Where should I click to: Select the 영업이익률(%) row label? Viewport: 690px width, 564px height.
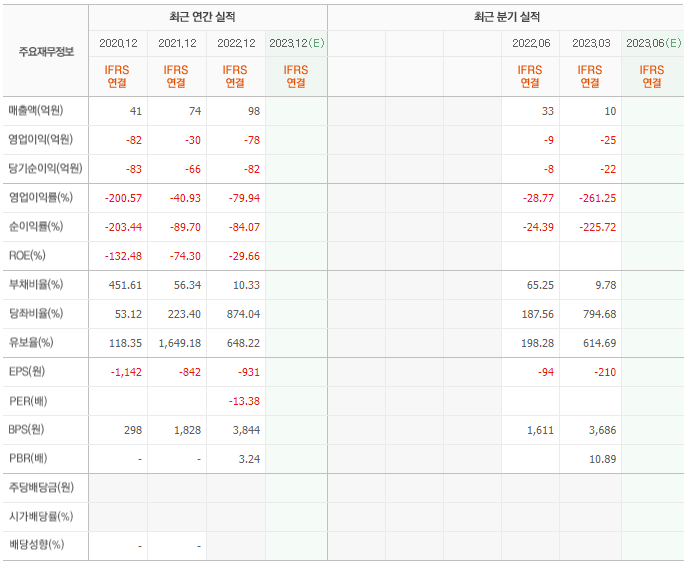click(40, 198)
